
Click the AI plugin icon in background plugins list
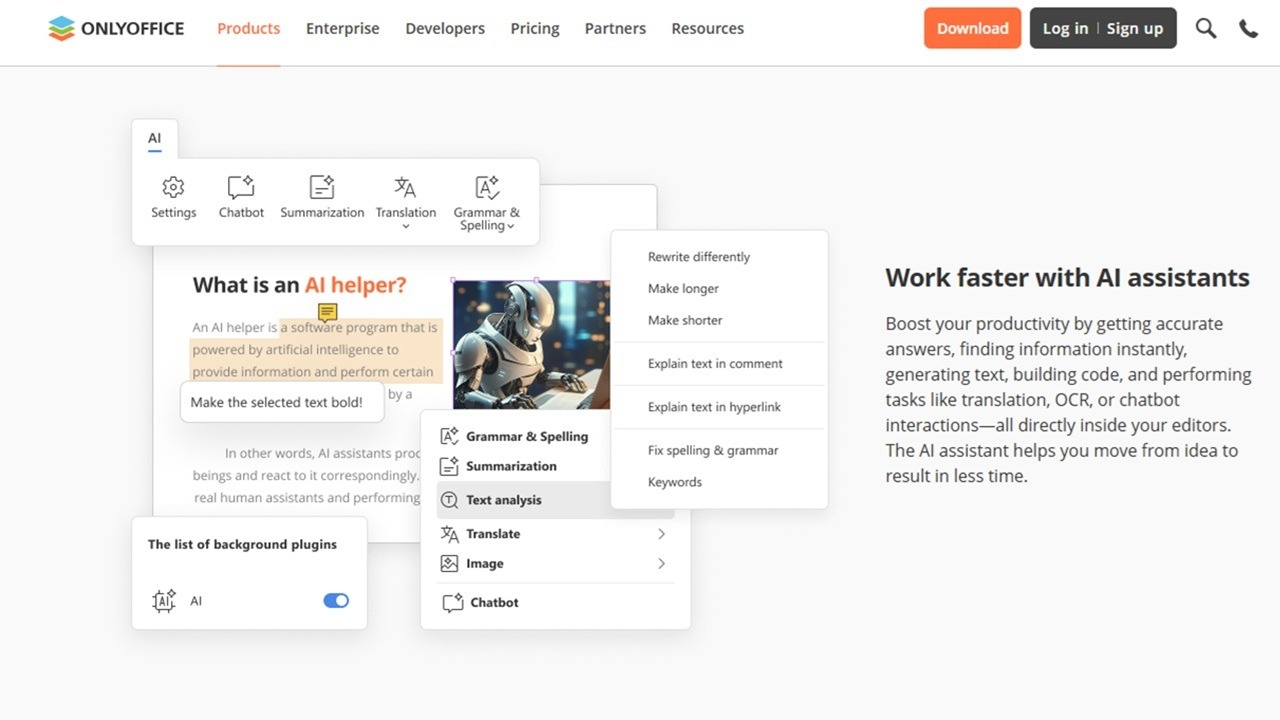pyautogui.click(x=164, y=600)
